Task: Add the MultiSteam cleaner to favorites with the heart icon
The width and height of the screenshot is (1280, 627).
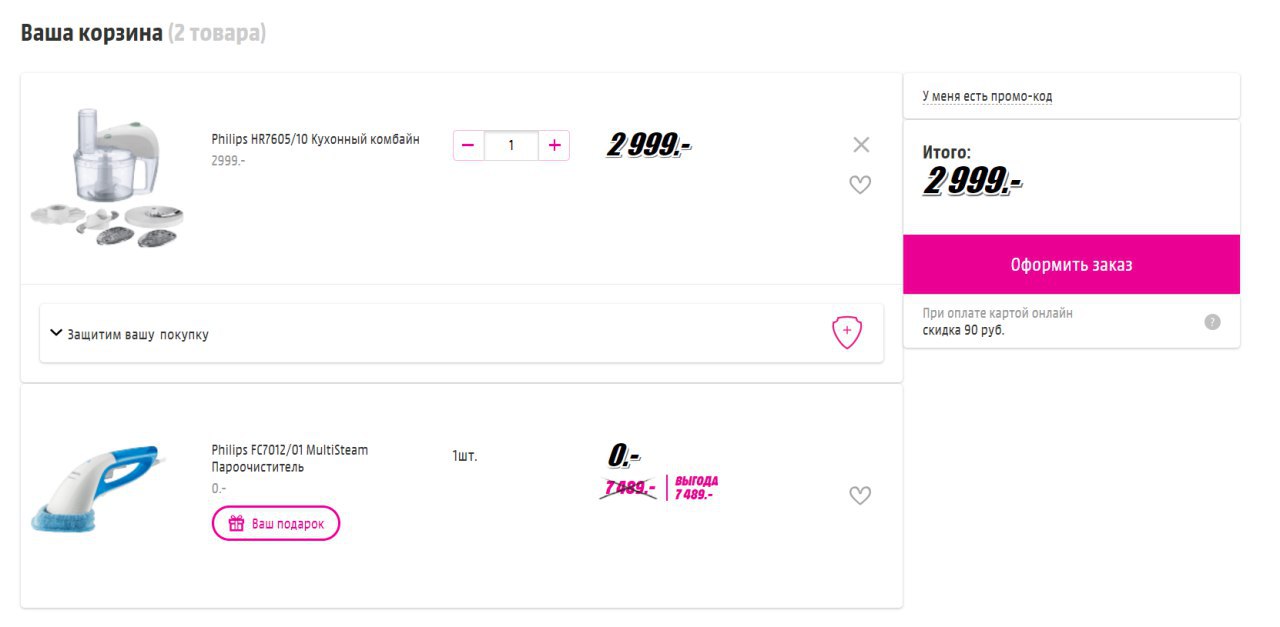Action: pos(860,495)
